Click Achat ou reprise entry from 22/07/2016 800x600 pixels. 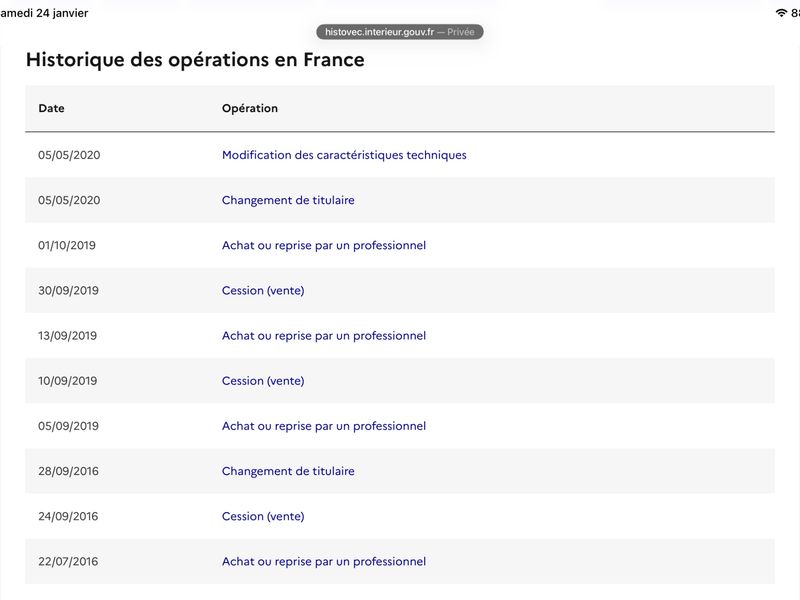[324, 562]
